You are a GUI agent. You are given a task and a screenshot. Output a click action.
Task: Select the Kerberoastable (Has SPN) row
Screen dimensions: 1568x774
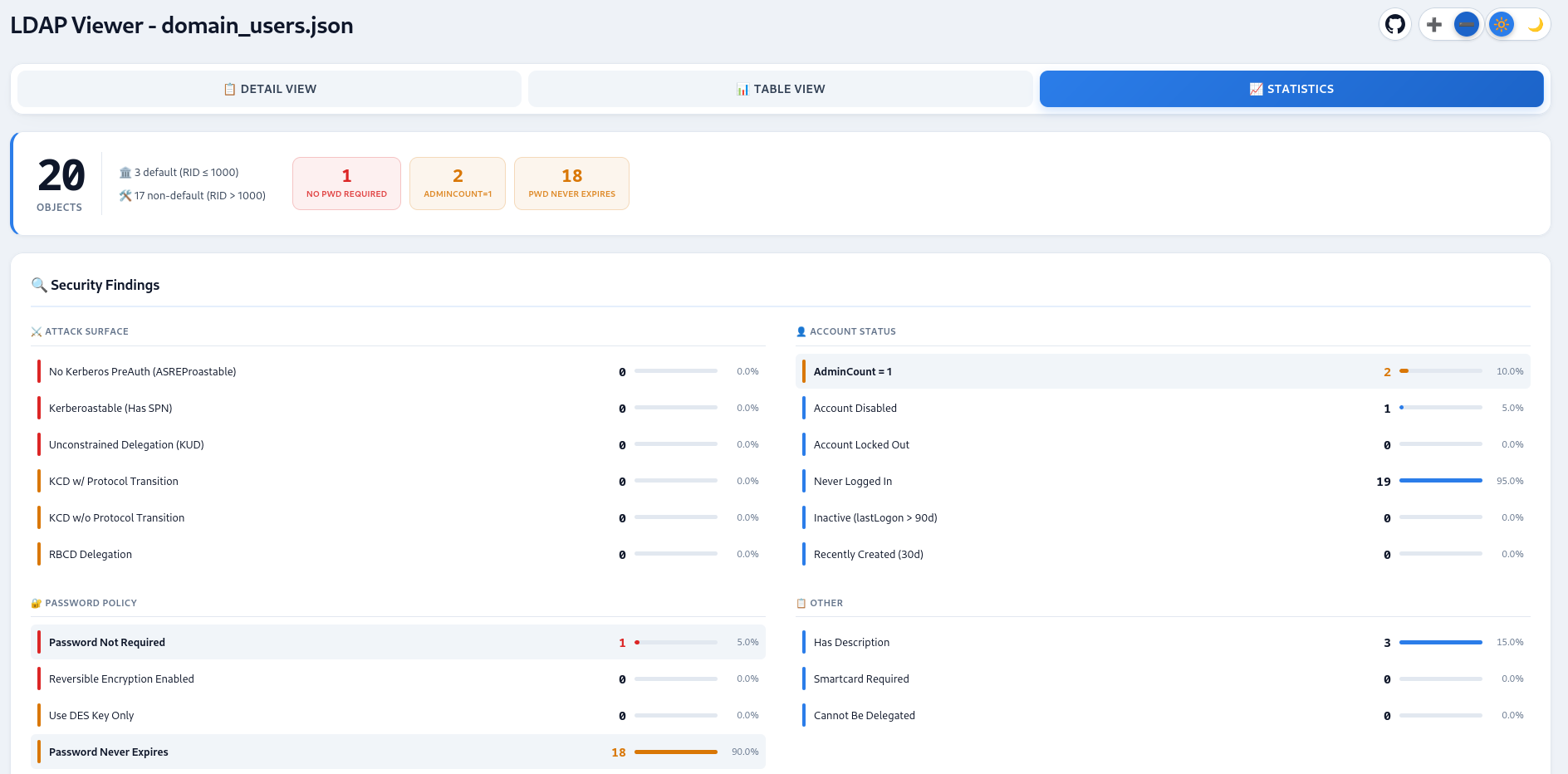(398, 408)
